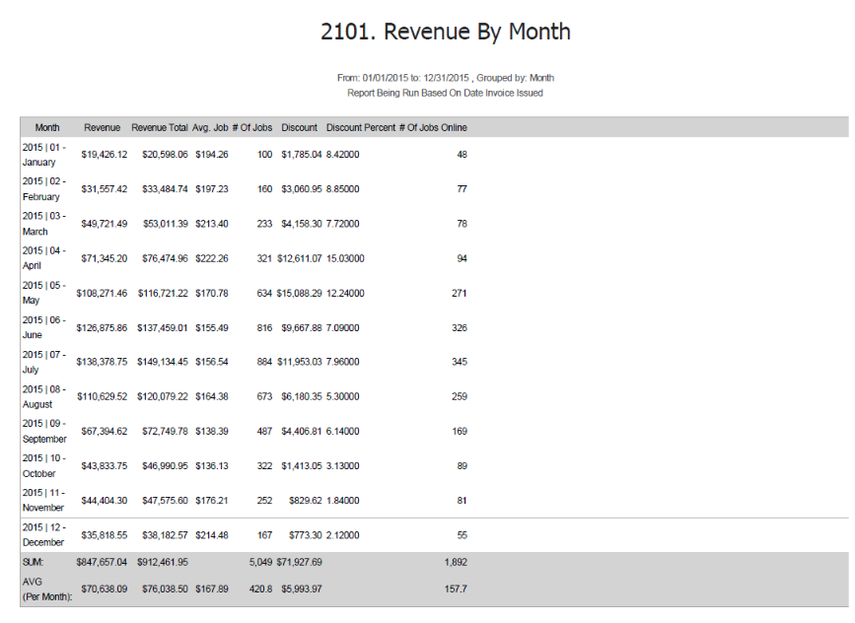Click January revenue total $20,598.06
This screenshot has height=623, width=855.
tap(165, 155)
